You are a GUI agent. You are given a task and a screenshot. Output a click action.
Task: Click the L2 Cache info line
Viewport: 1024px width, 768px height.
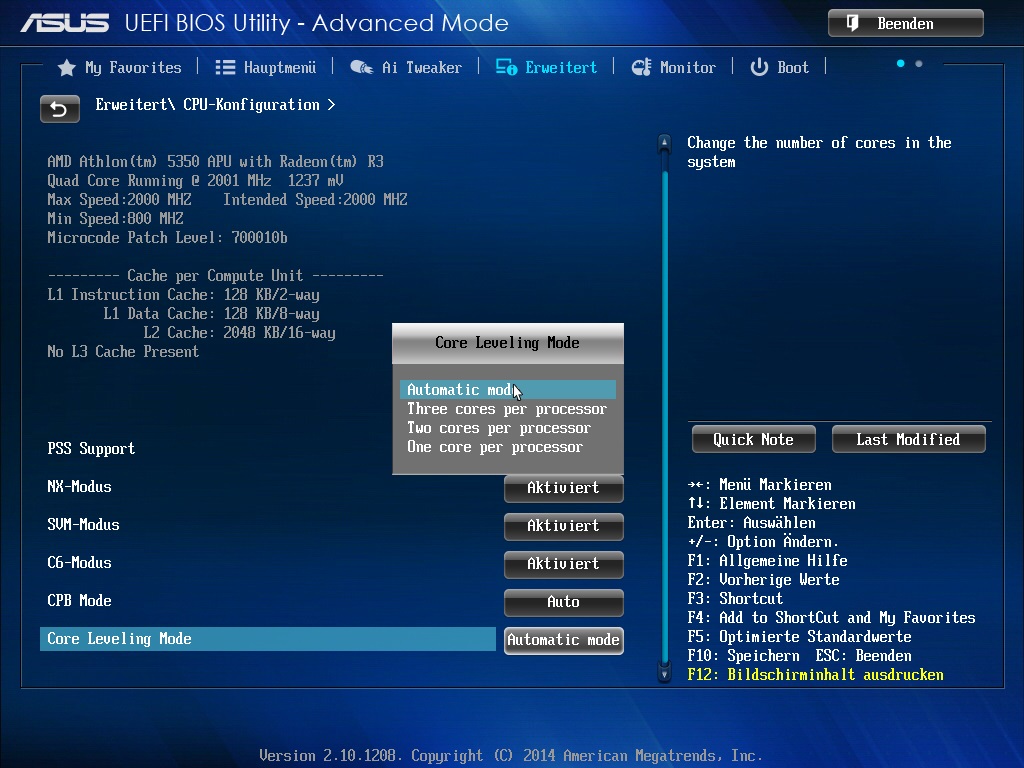[x=240, y=333]
